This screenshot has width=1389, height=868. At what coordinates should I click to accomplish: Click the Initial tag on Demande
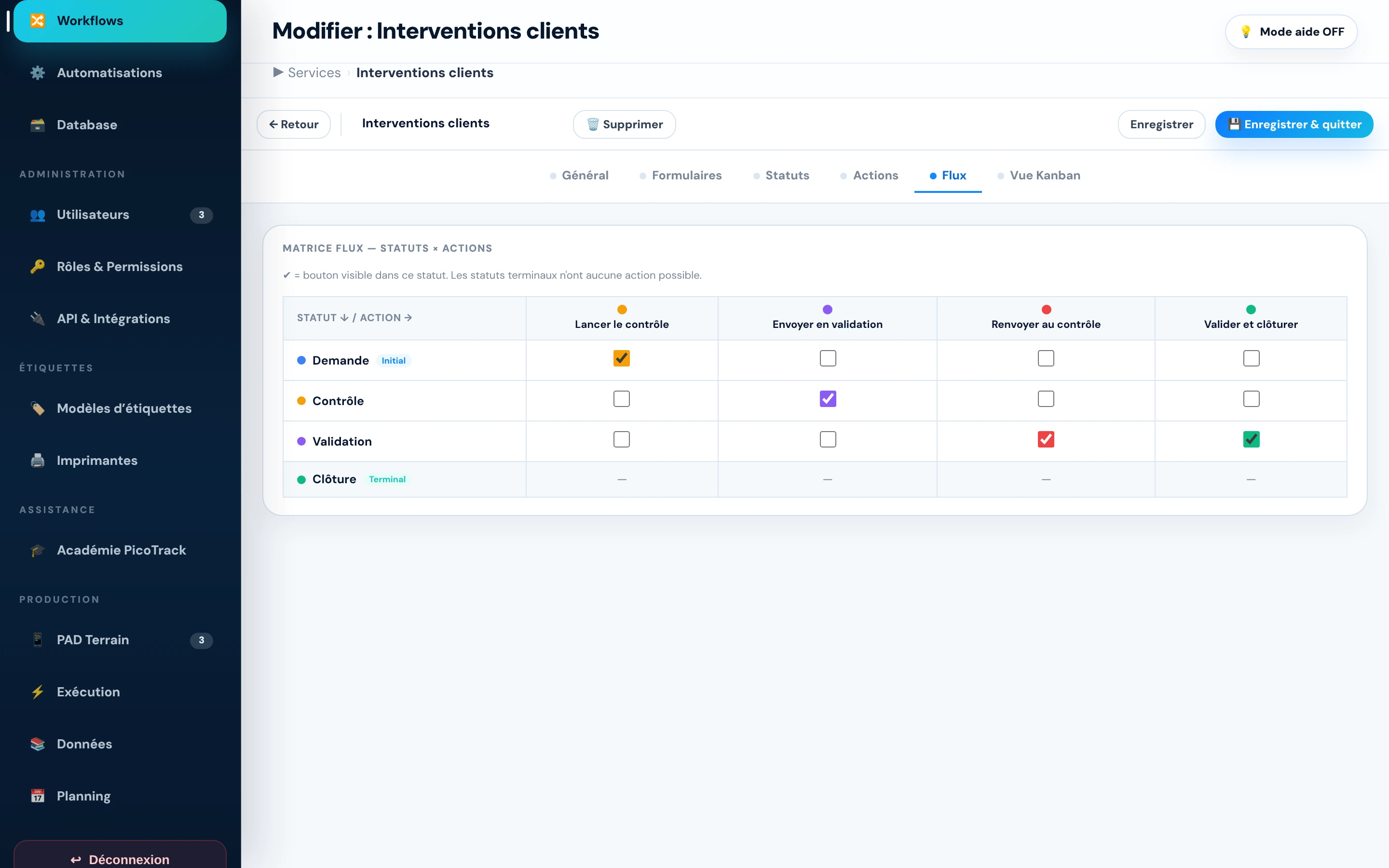[x=394, y=361]
